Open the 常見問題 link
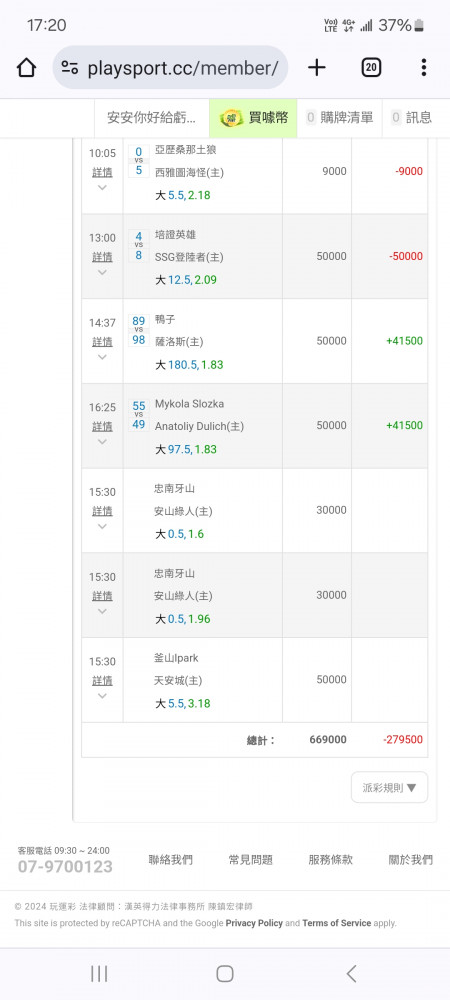450x1000 pixels. tap(250, 860)
